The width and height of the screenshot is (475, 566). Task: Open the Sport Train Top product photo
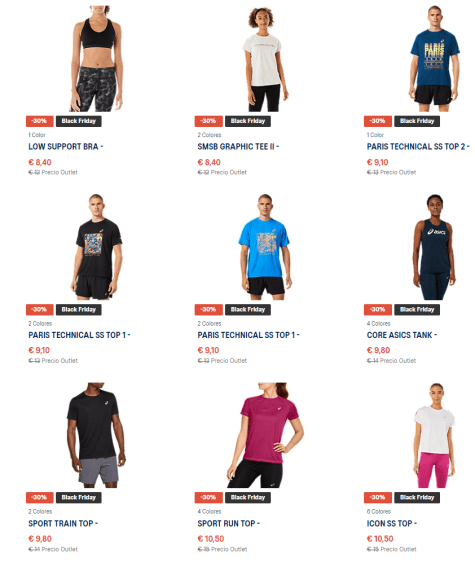click(x=96, y=435)
